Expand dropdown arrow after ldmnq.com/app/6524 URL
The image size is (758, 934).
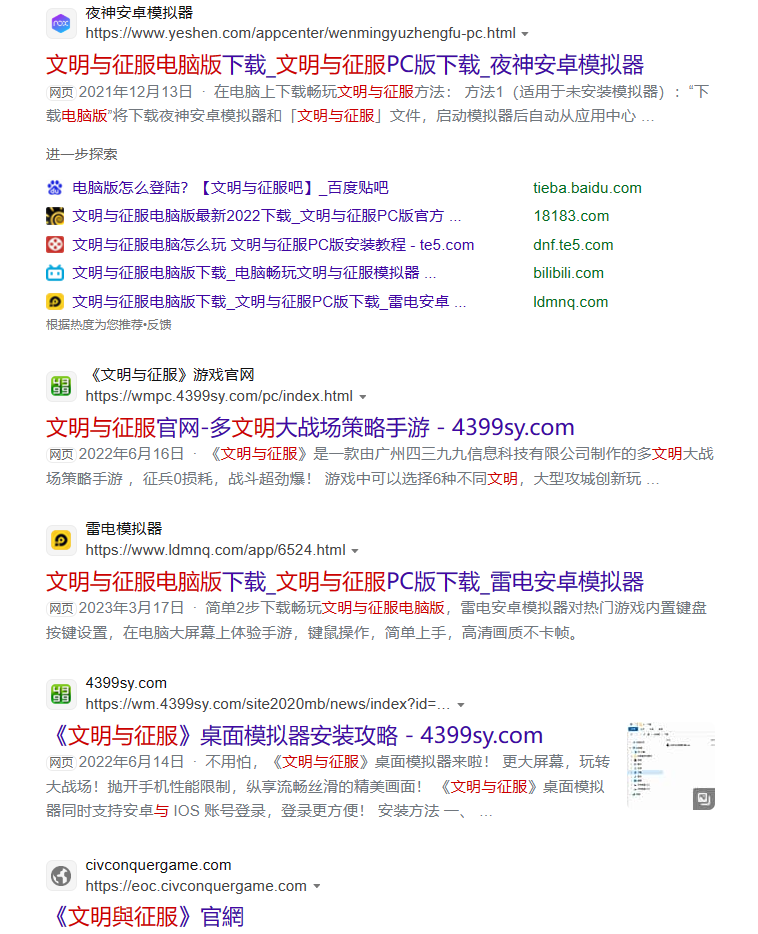pos(355,551)
